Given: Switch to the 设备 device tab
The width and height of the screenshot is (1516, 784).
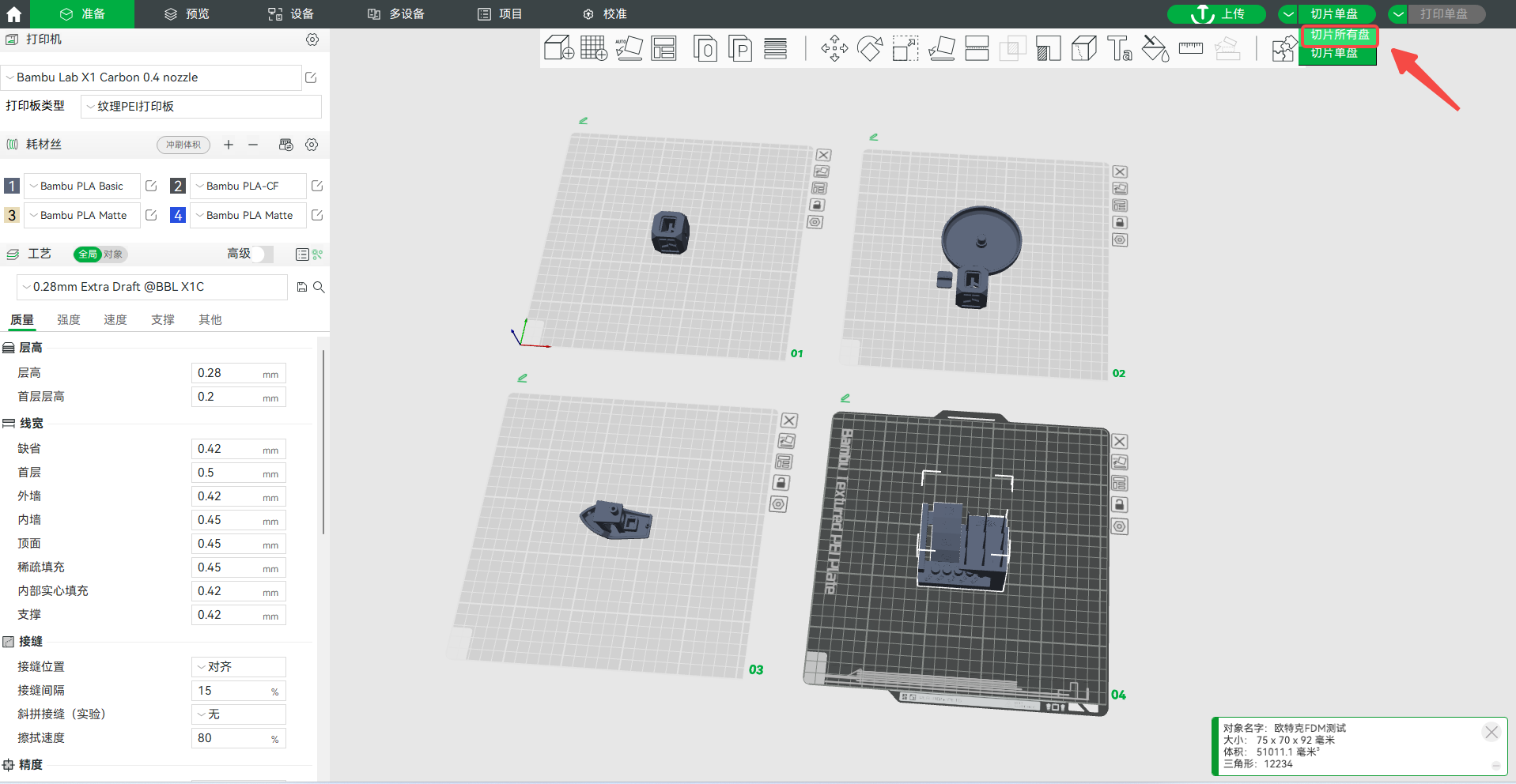Looking at the screenshot, I should coord(290,14).
